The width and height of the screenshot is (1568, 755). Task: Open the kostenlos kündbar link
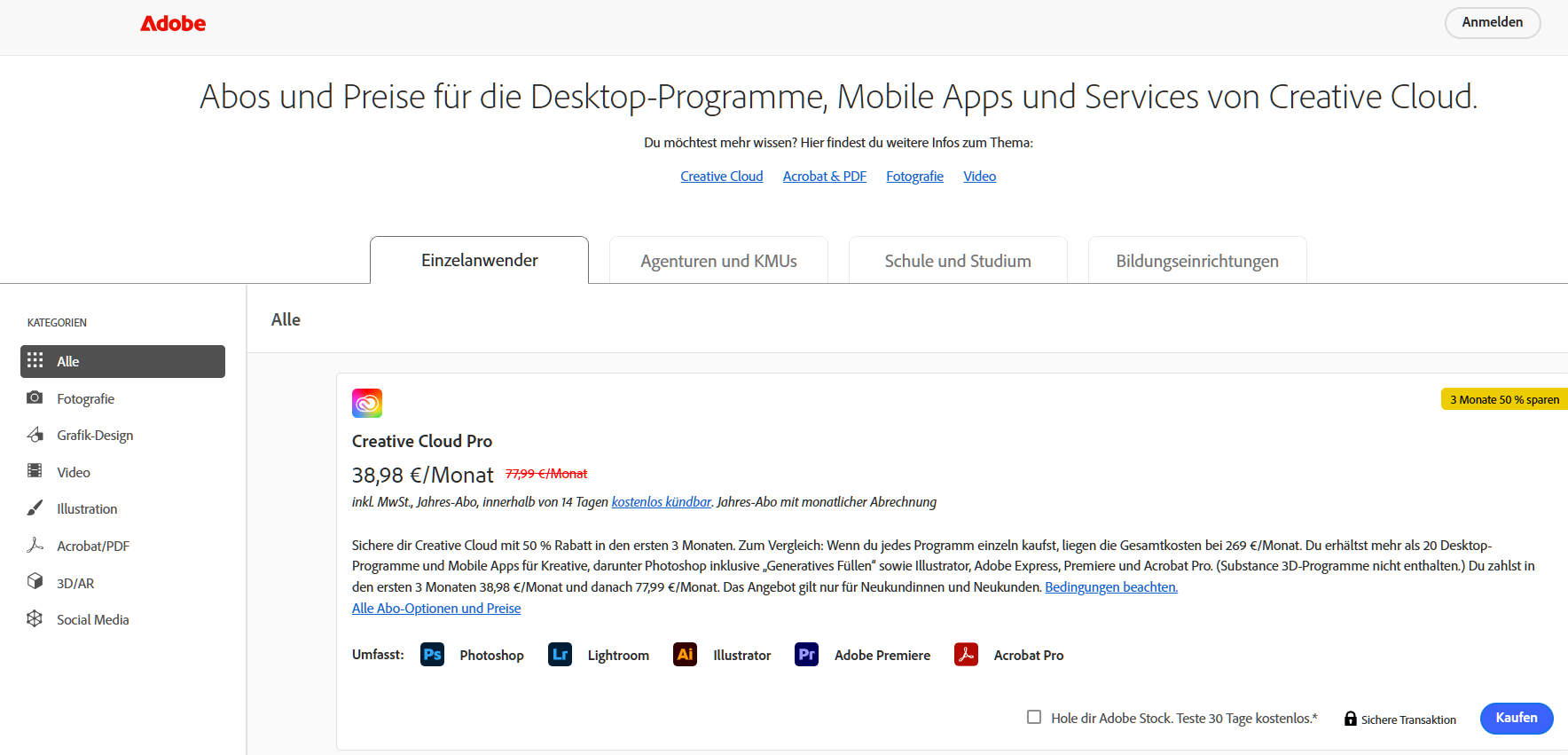[x=662, y=502]
